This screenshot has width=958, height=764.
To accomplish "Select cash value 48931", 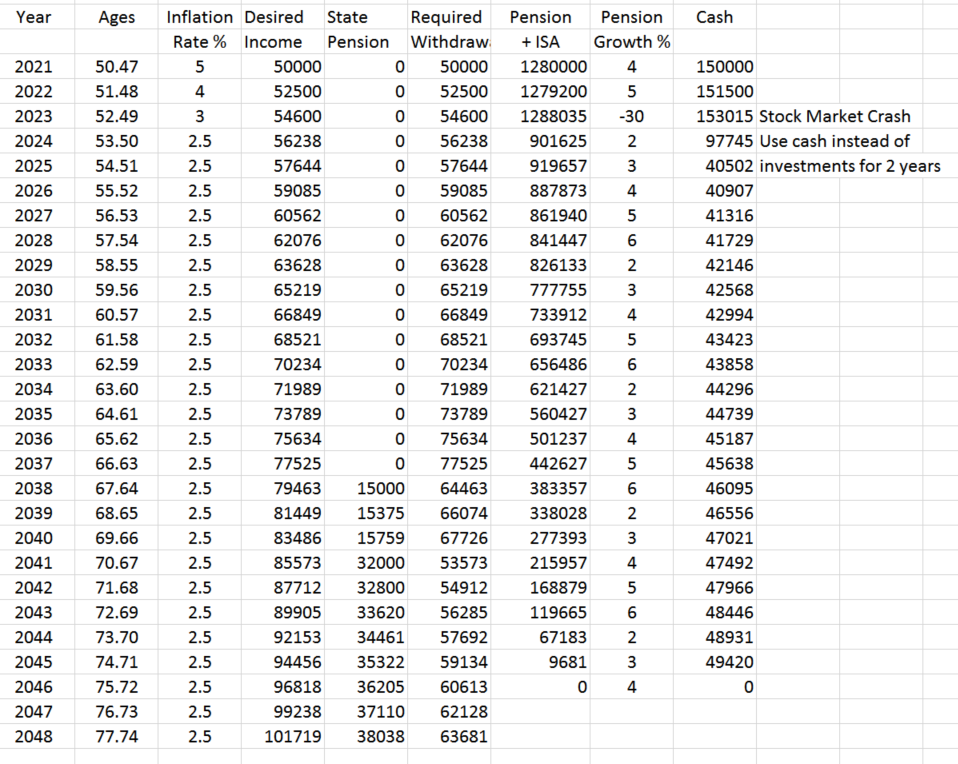I will pyautogui.click(x=714, y=637).
